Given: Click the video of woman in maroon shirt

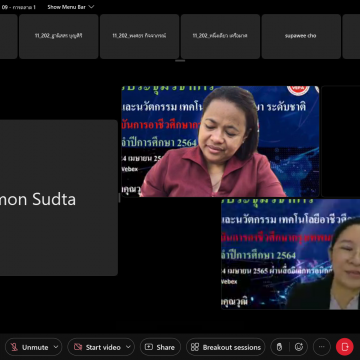Looking at the screenshot, I should pyautogui.click(x=220, y=141).
